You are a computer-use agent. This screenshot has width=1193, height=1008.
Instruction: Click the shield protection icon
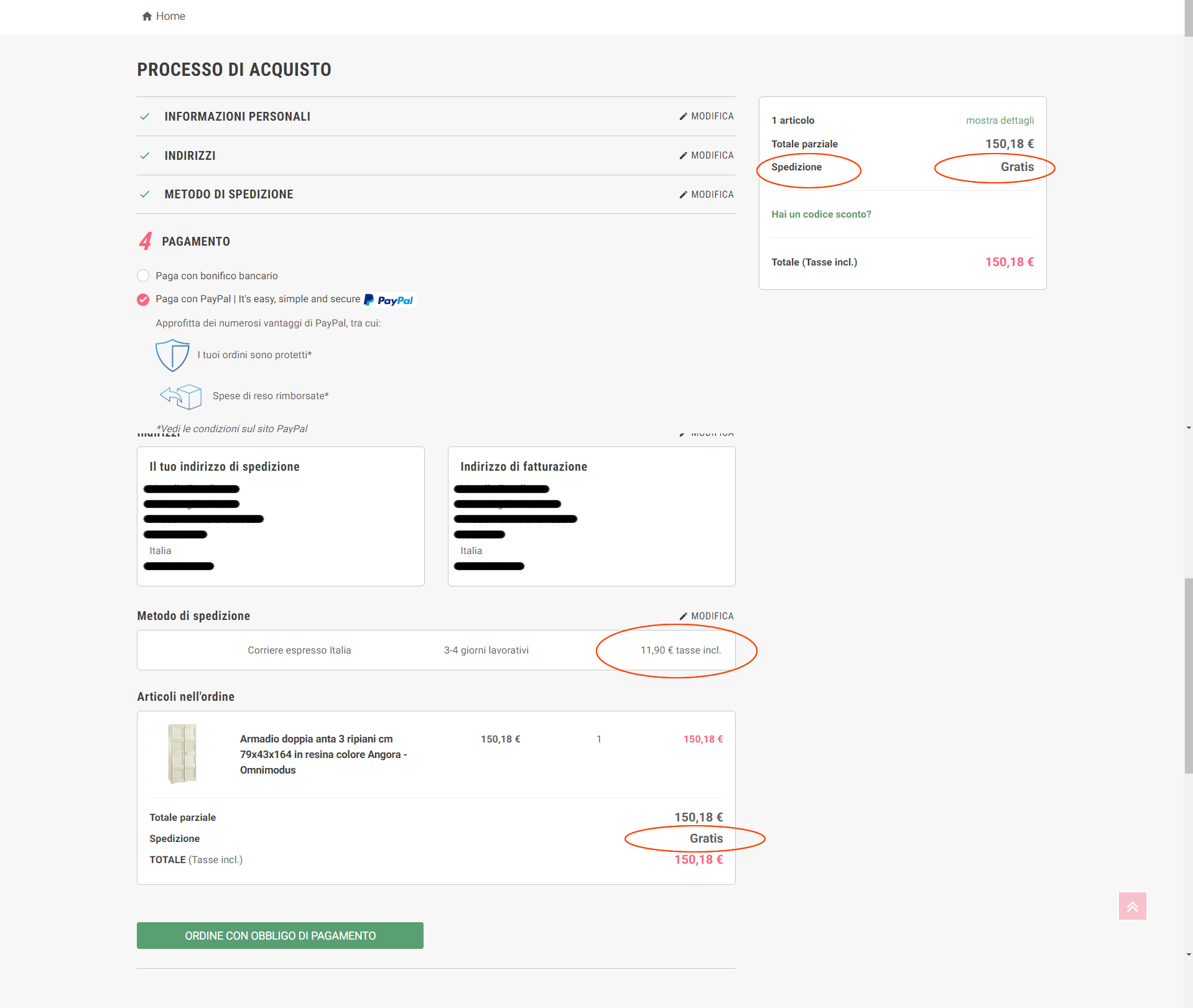tap(172, 355)
